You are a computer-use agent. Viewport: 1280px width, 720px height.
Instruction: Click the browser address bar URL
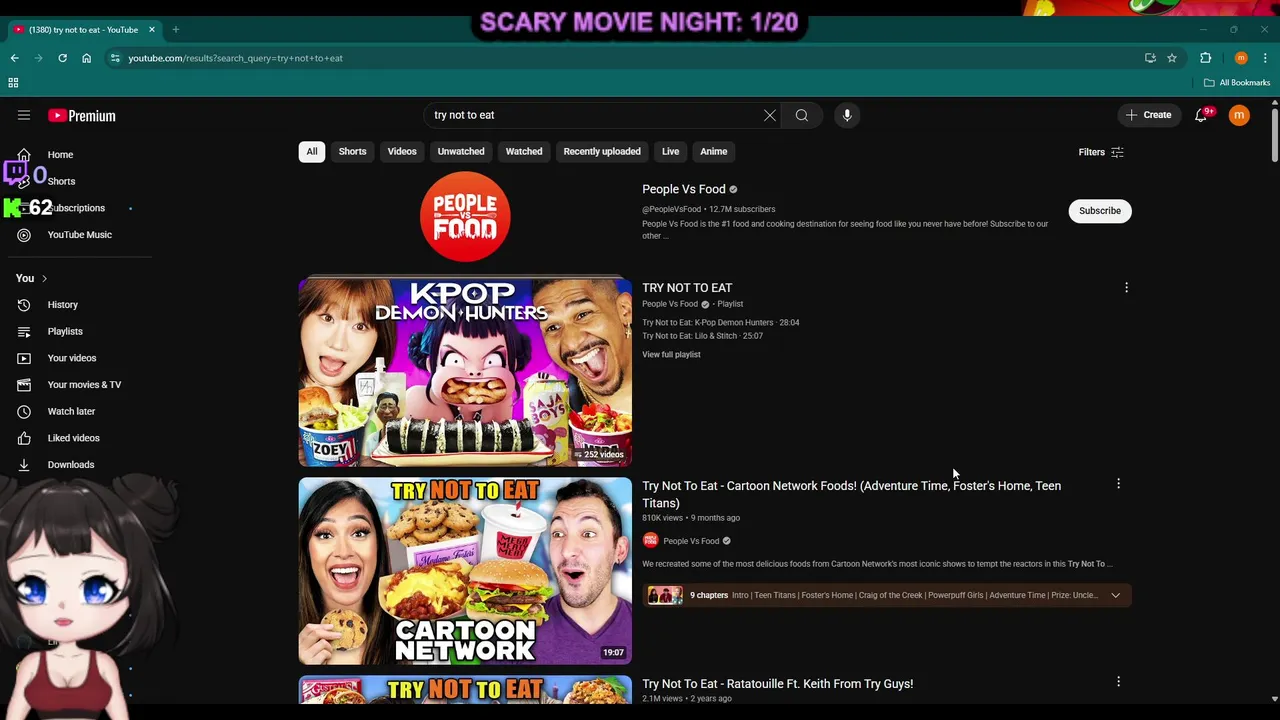tap(235, 58)
